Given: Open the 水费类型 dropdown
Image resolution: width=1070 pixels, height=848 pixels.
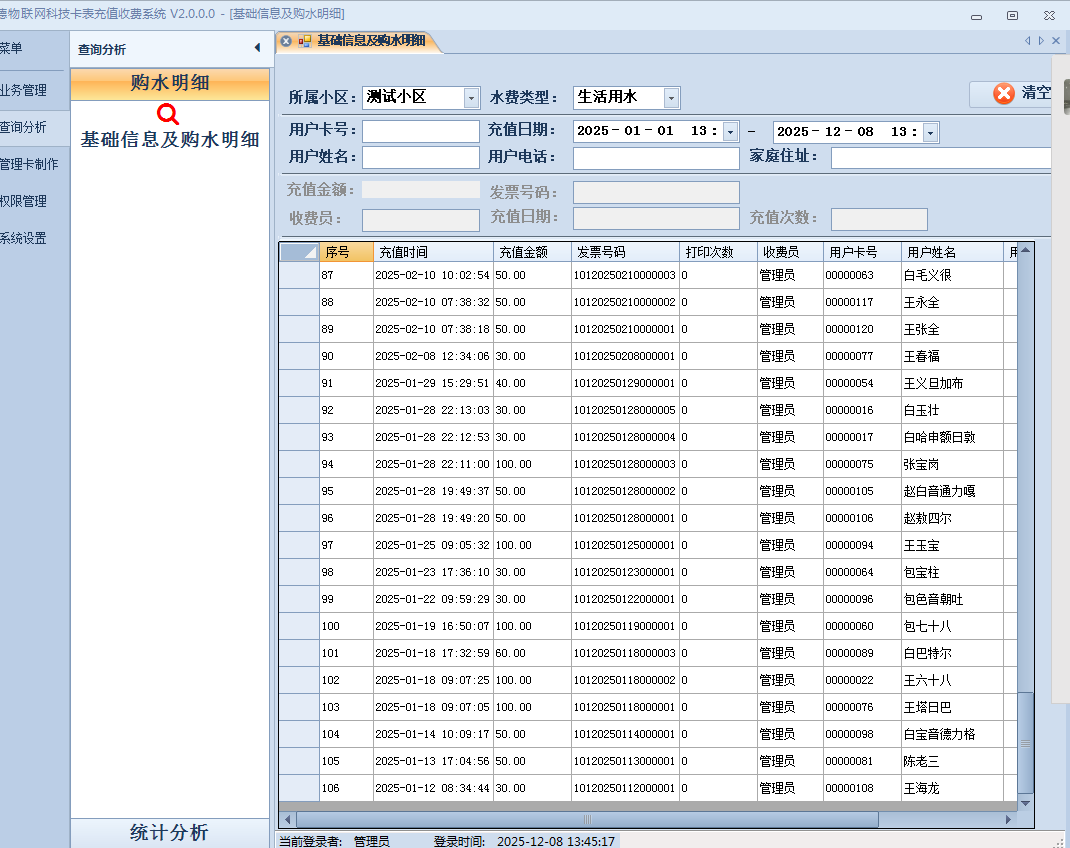Looking at the screenshot, I should pyautogui.click(x=671, y=98).
